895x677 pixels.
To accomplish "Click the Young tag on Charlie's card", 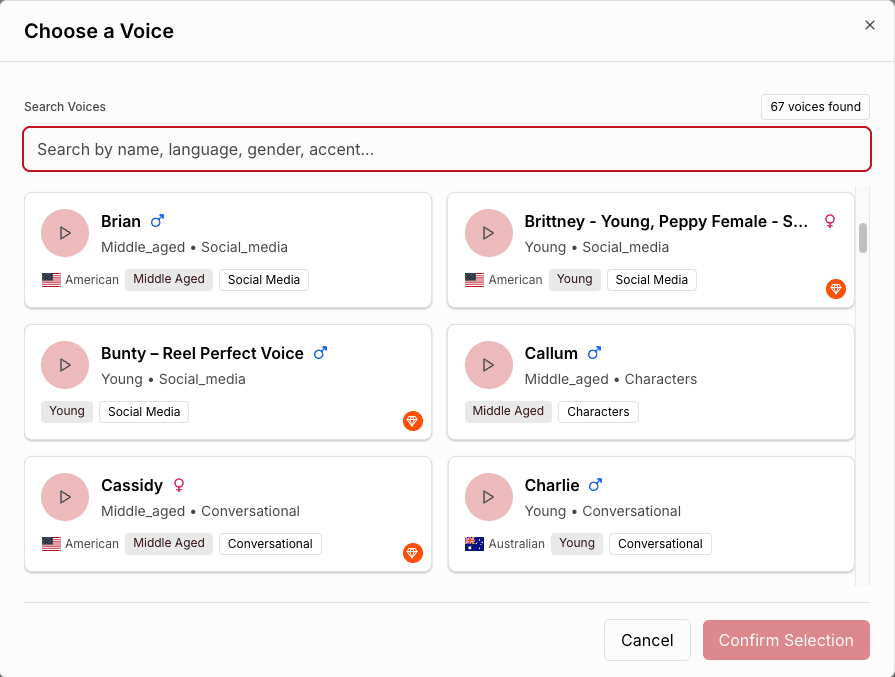I will click(x=577, y=543).
